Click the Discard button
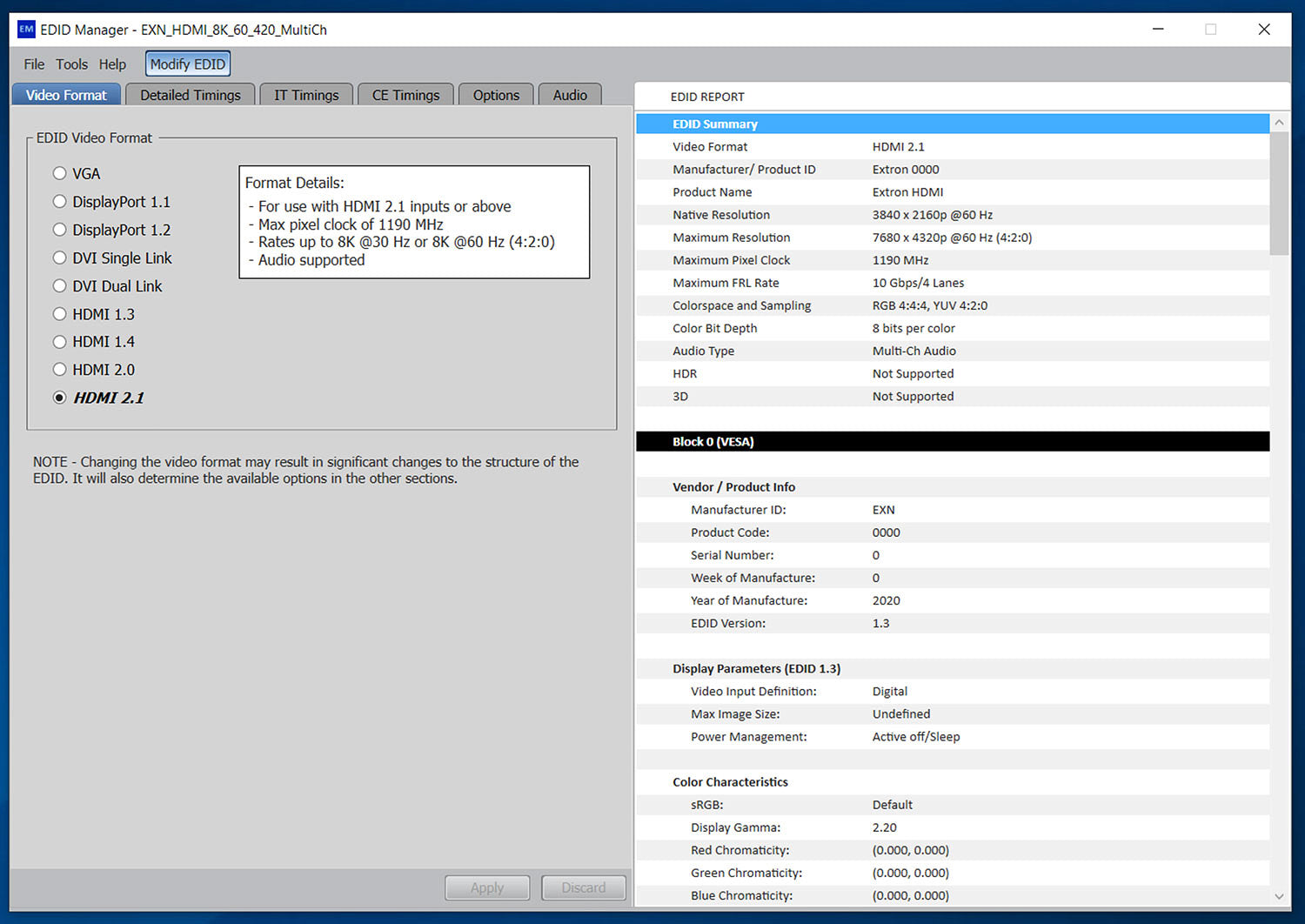This screenshot has width=1305, height=924. (x=583, y=887)
